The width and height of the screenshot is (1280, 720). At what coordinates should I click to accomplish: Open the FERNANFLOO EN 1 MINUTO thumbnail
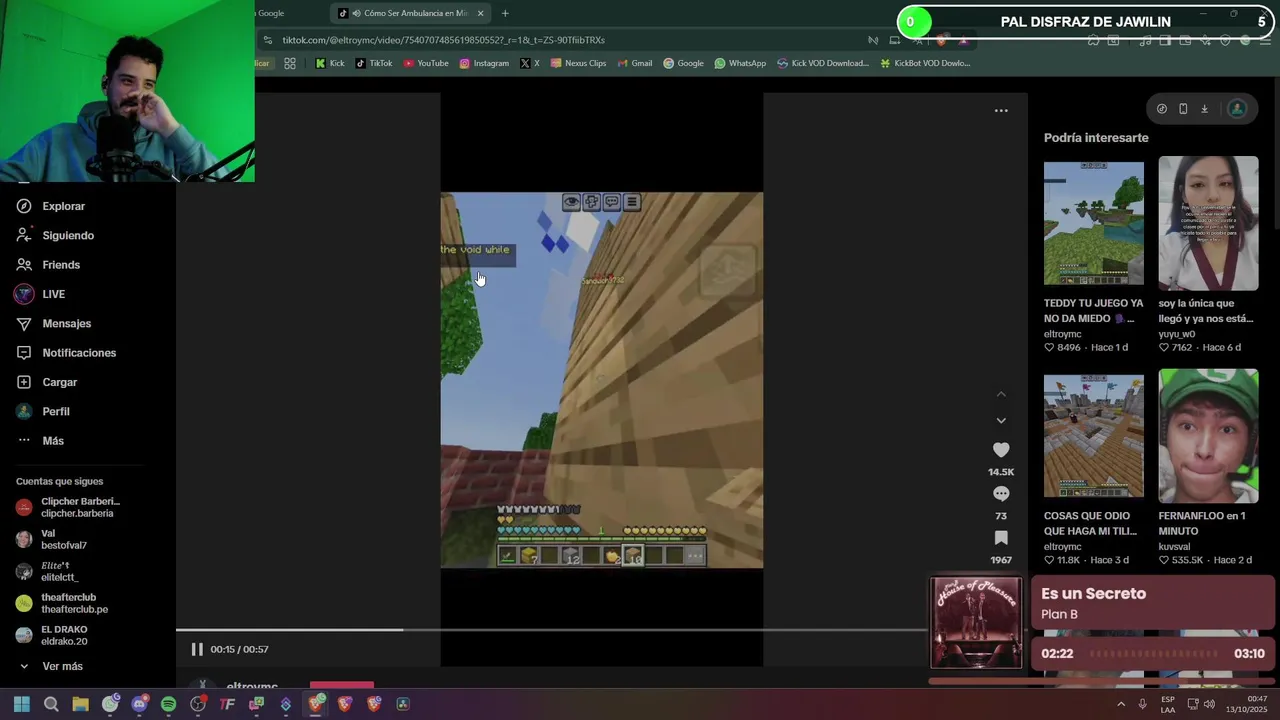(1208, 436)
